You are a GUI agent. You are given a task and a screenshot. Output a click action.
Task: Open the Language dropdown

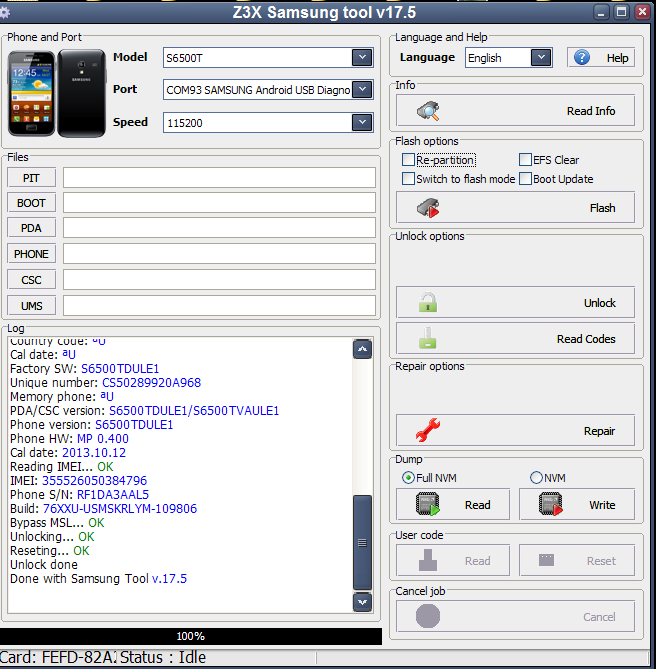point(541,57)
